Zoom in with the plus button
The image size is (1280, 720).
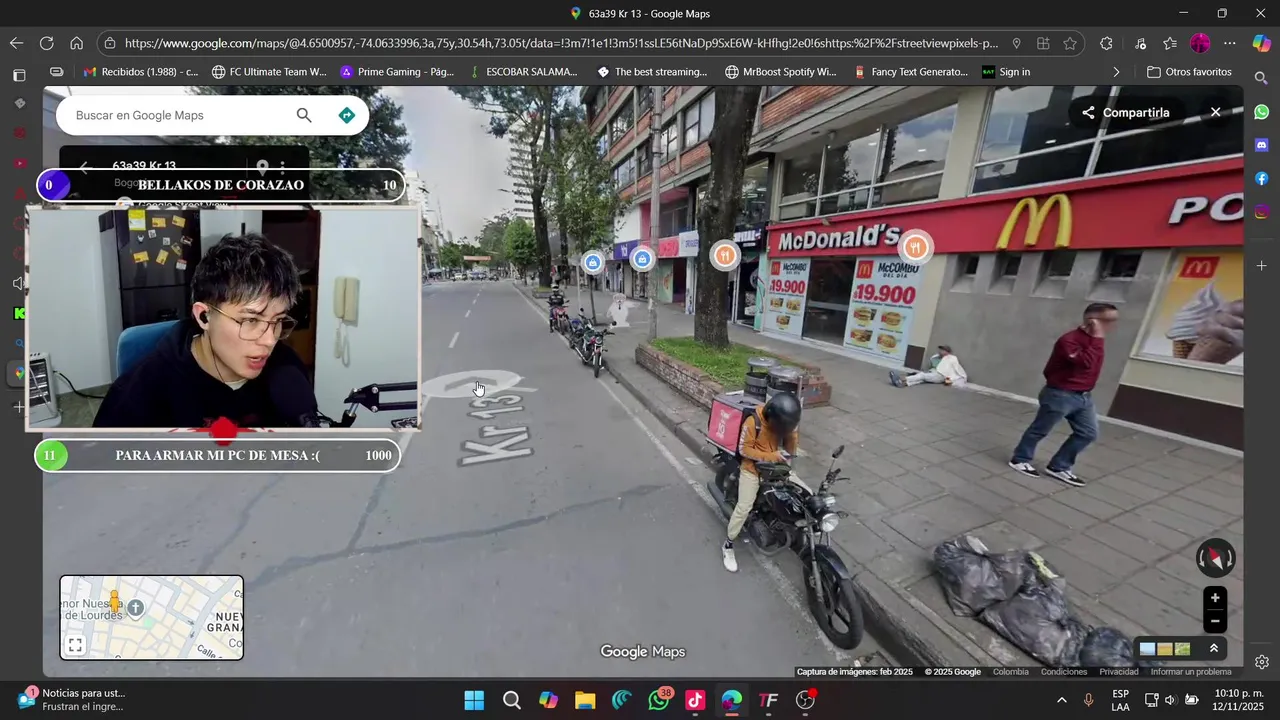(1215, 598)
